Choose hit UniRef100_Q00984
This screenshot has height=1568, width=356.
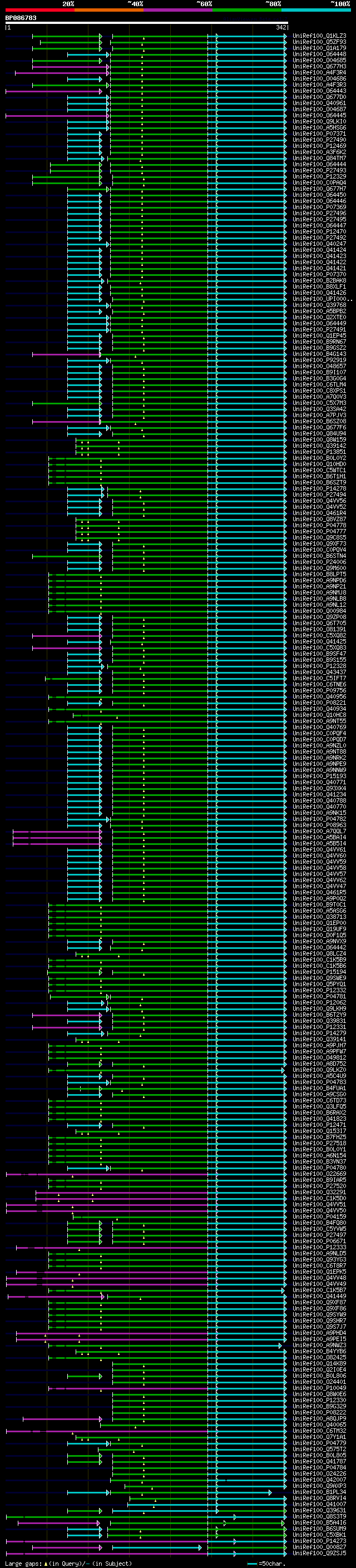[319, 611]
